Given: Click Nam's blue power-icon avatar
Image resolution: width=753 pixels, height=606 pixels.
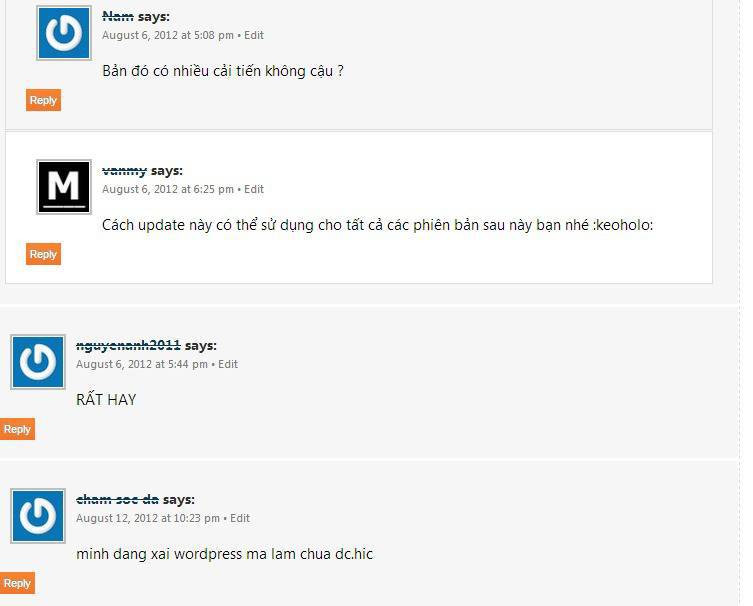Looking at the screenshot, I should coord(64,33).
